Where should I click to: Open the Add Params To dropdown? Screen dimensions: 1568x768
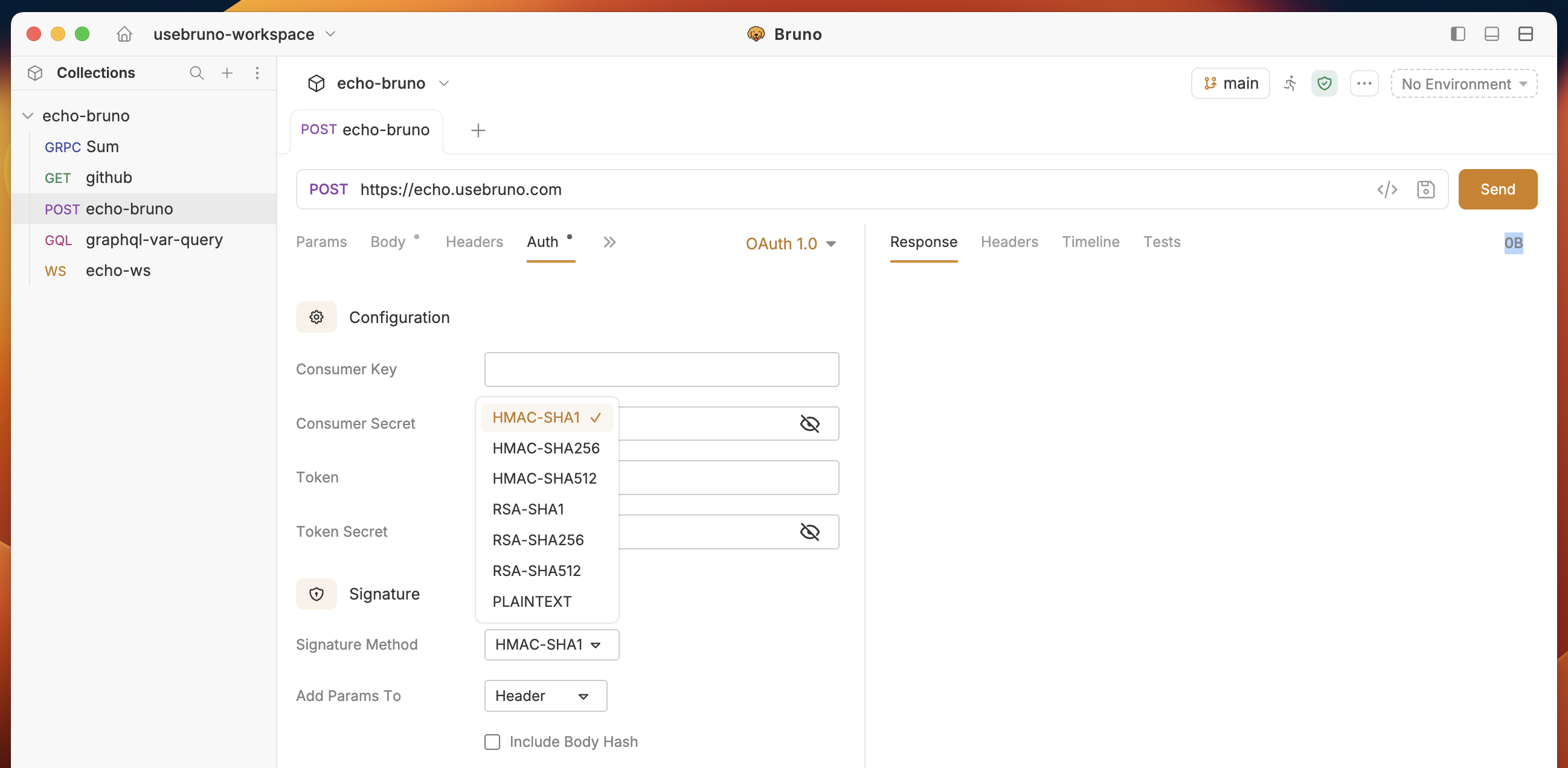click(546, 696)
